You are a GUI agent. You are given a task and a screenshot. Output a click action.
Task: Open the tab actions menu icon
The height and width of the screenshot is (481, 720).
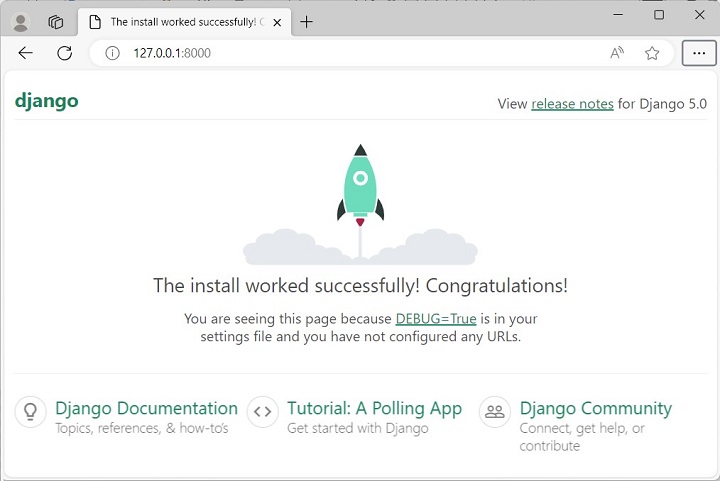56,21
